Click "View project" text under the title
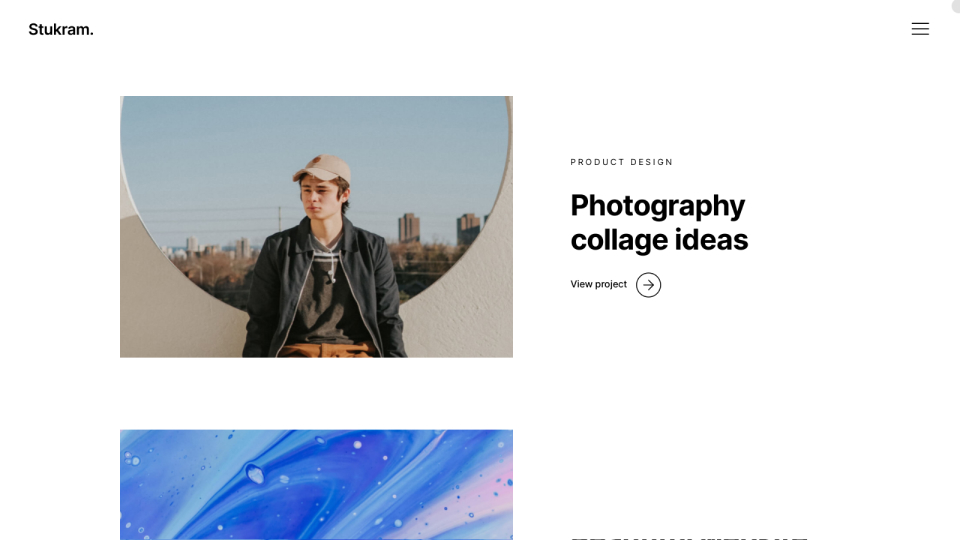The image size is (960, 540). coord(598,285)
